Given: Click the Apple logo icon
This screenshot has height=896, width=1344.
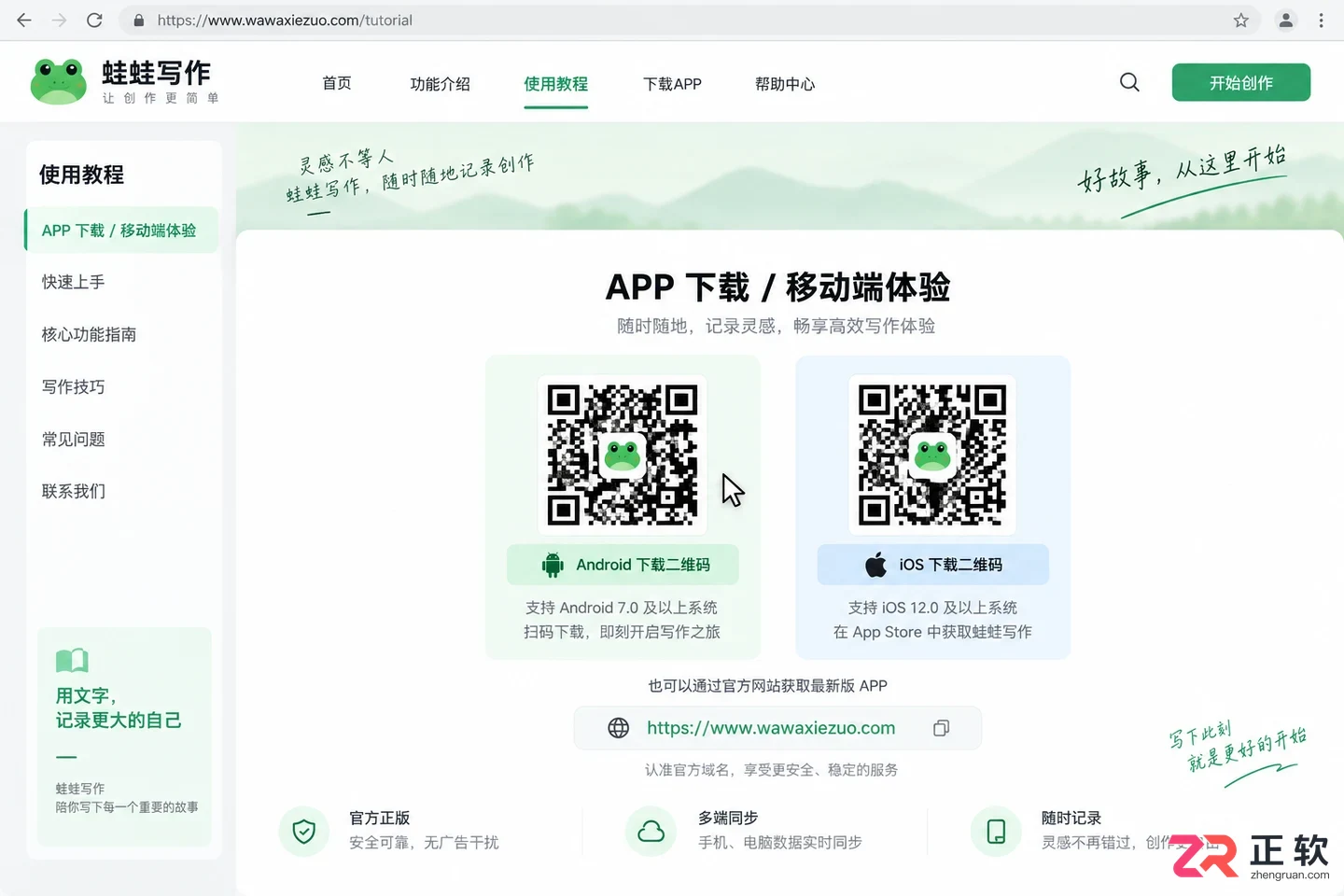Looking at the screenshot, I should coord(875,565).
